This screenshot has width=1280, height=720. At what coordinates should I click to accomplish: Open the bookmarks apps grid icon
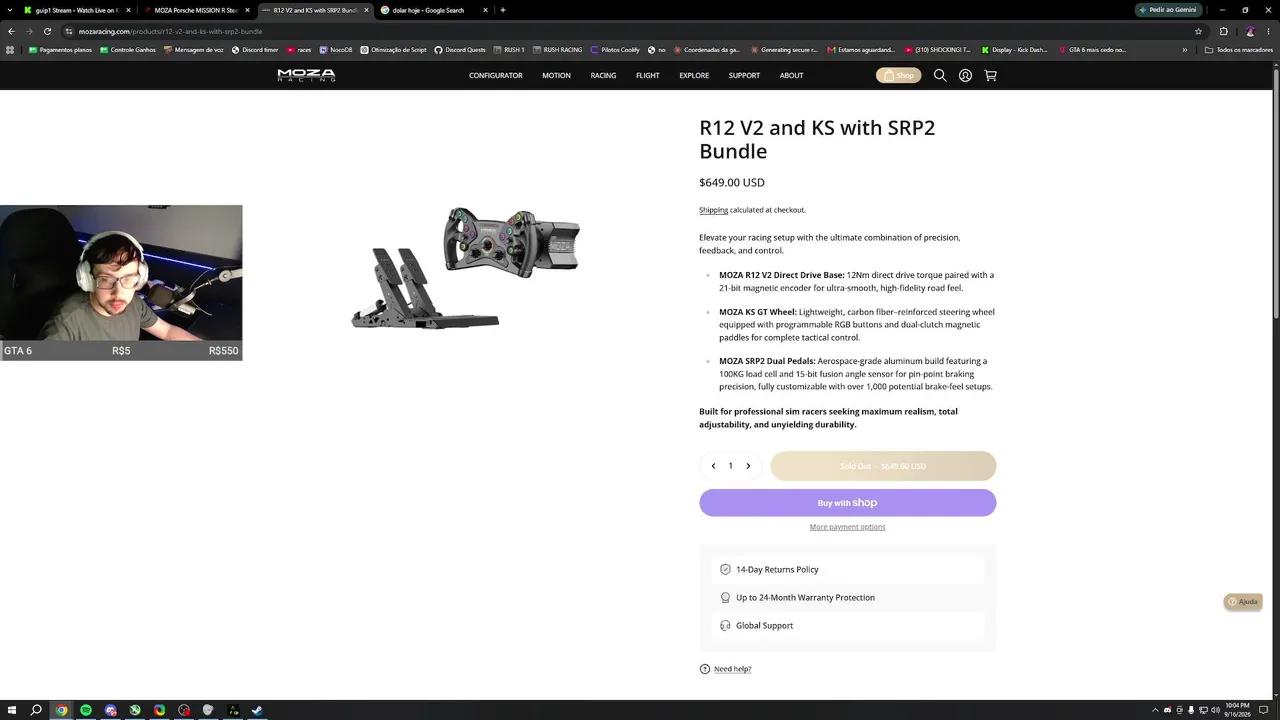[x=10, y=49]
